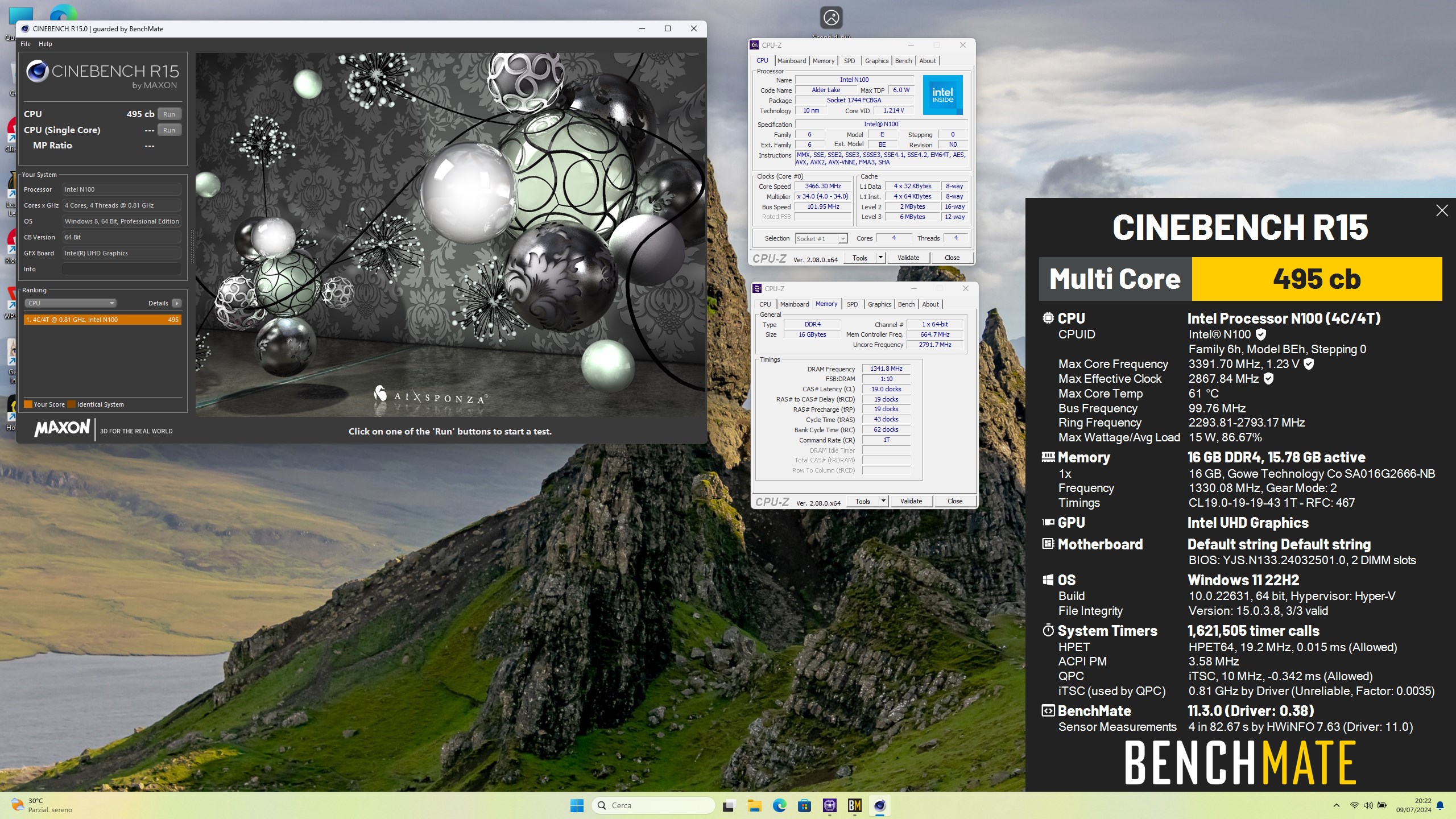Open Tools dropdown arrow in upper CPU-Z window
This screenshot has width=1456, height=819.
click(880, 258)
